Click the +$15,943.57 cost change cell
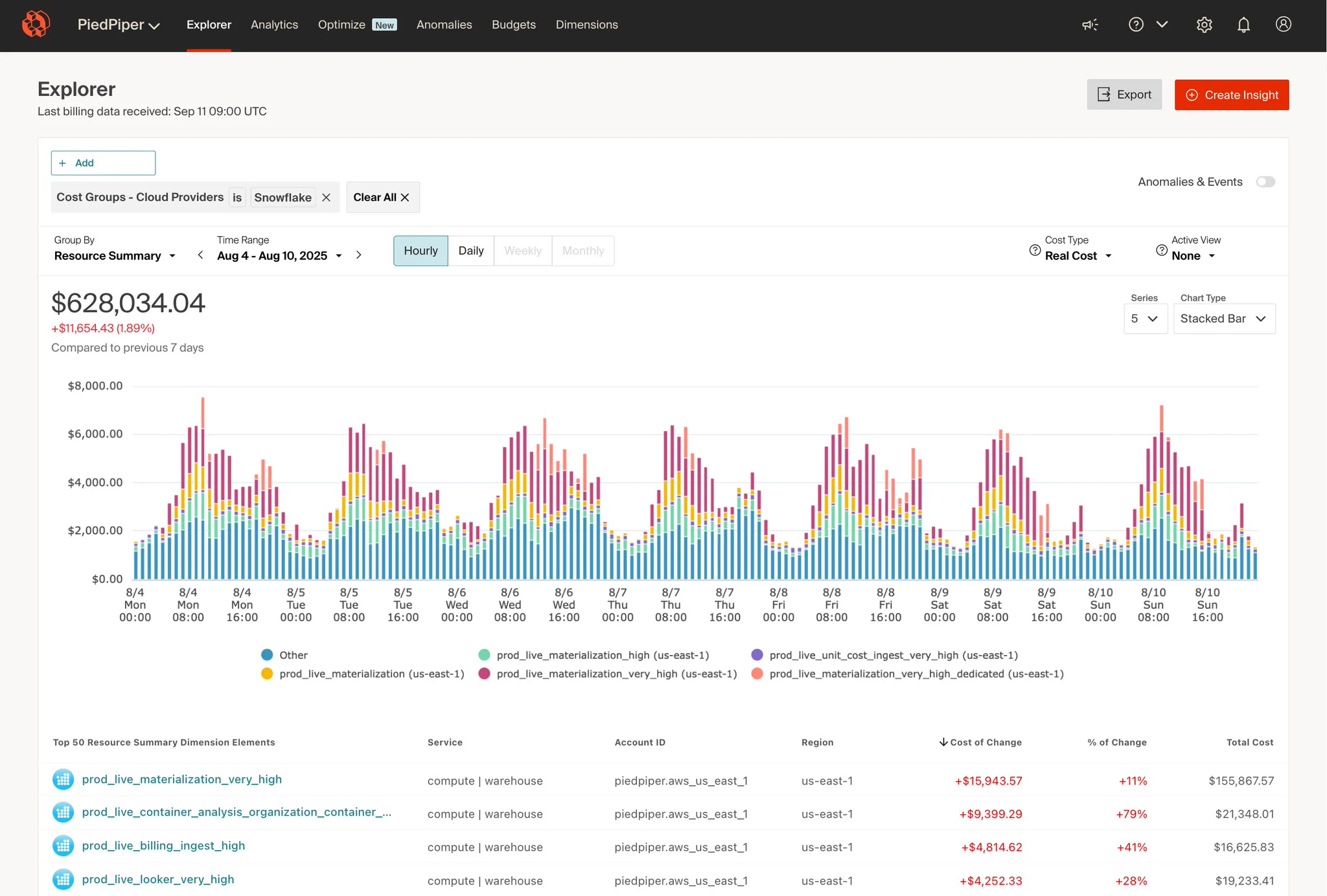 988,781
